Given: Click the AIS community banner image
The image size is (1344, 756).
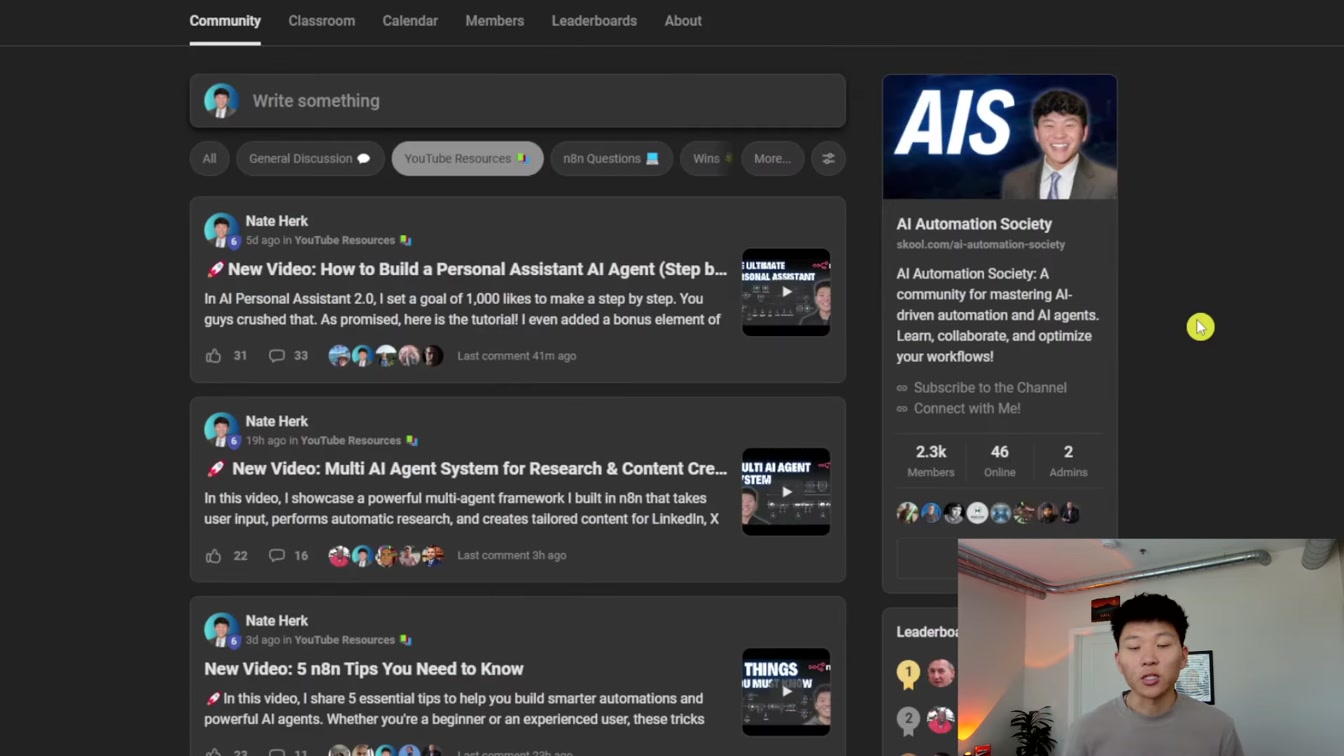Looking at the screenshot, I should point(1000,137).
